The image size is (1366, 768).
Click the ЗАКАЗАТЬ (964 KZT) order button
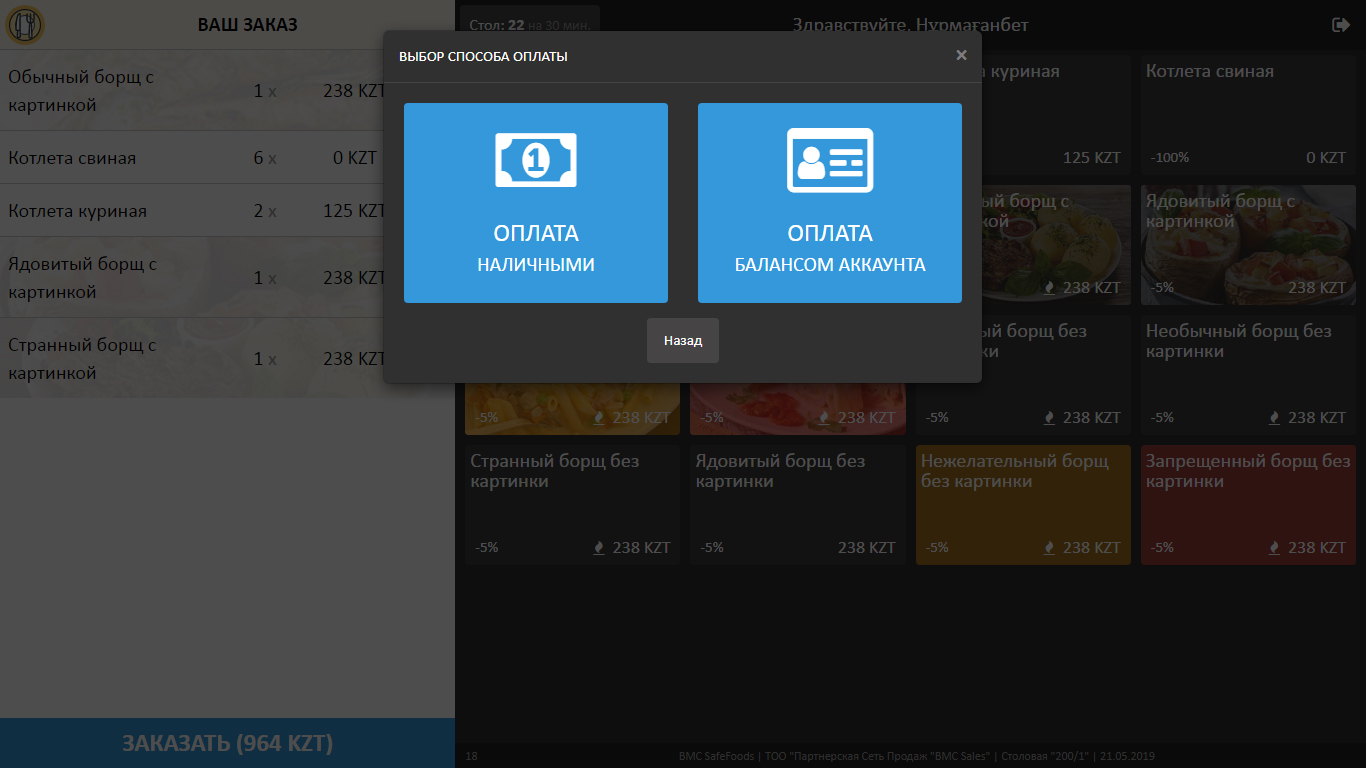point(227,743)
